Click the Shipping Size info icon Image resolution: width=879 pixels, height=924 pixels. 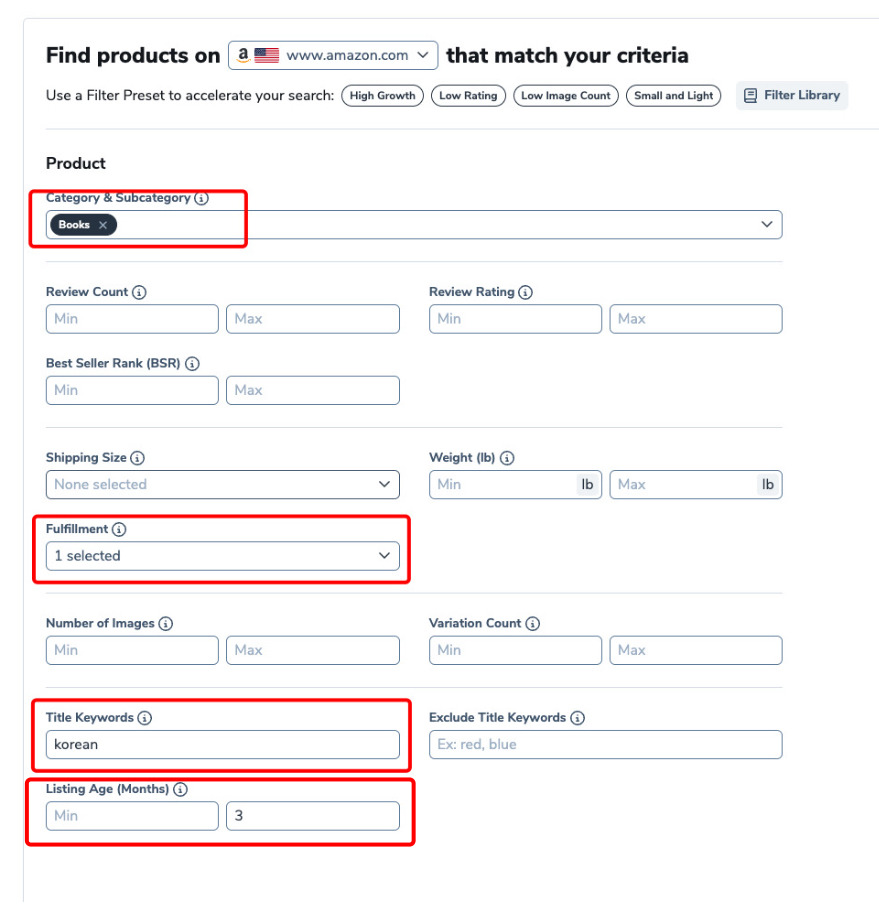tap(138, 458)
